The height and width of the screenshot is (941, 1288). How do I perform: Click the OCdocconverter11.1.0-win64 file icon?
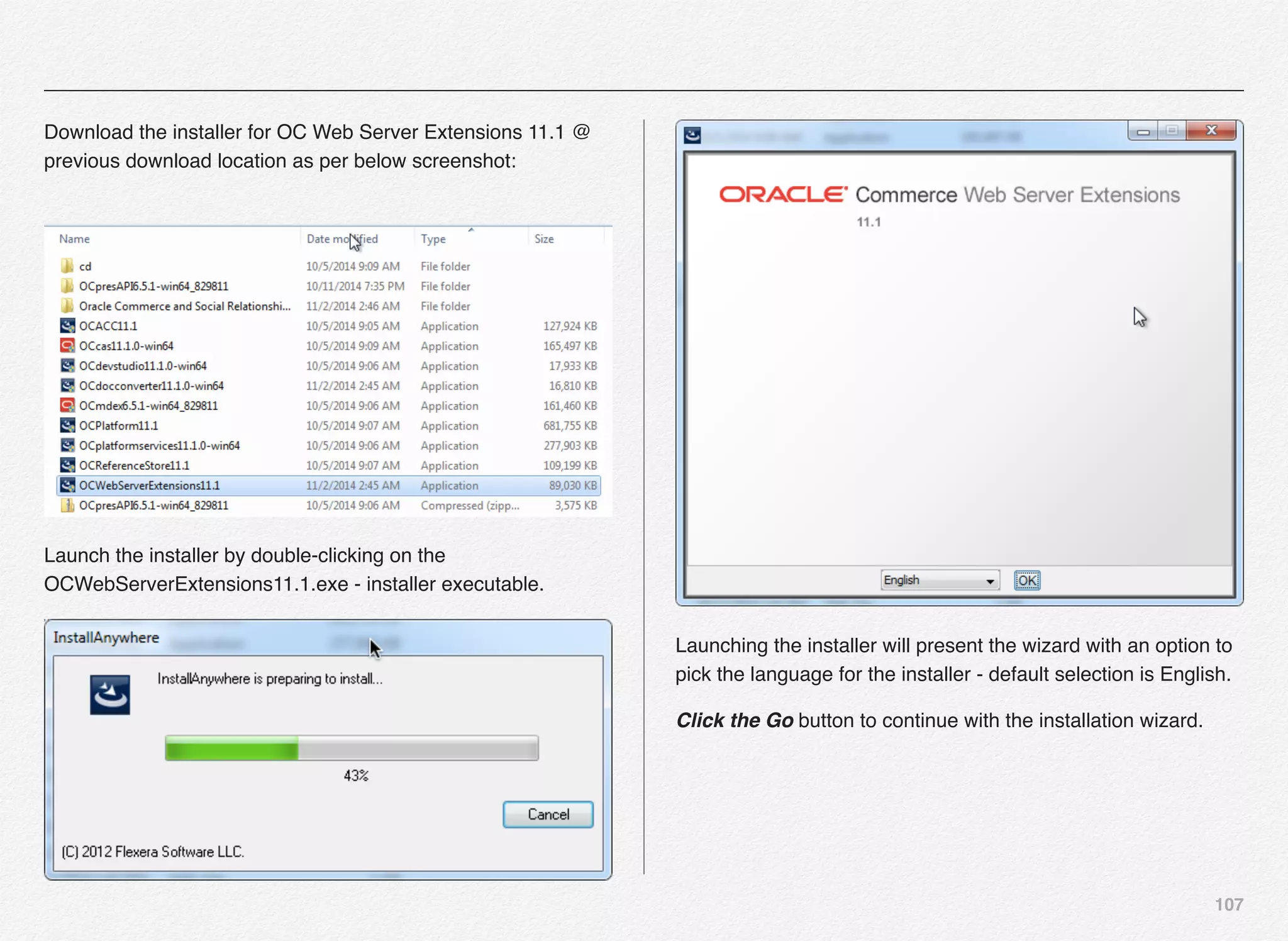pos(67,386)
